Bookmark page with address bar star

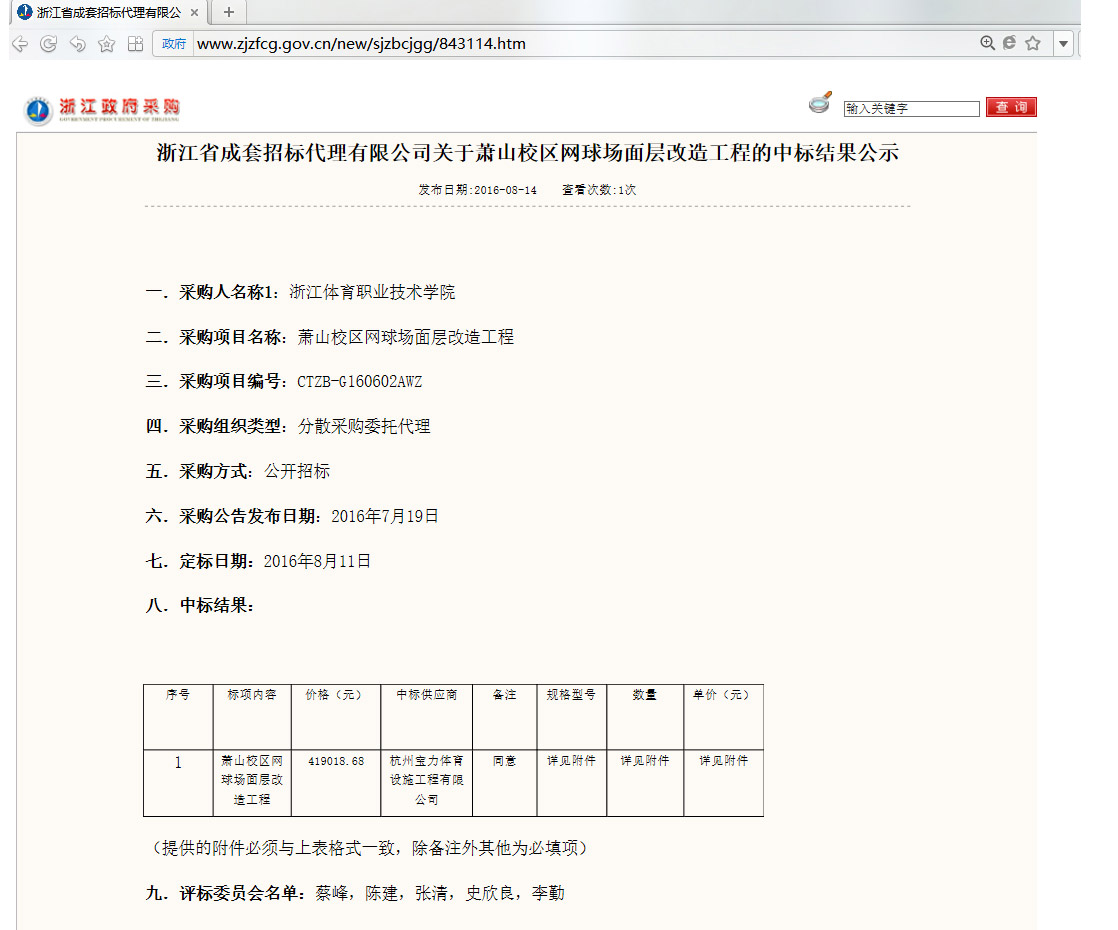(x=1033, y=43)
